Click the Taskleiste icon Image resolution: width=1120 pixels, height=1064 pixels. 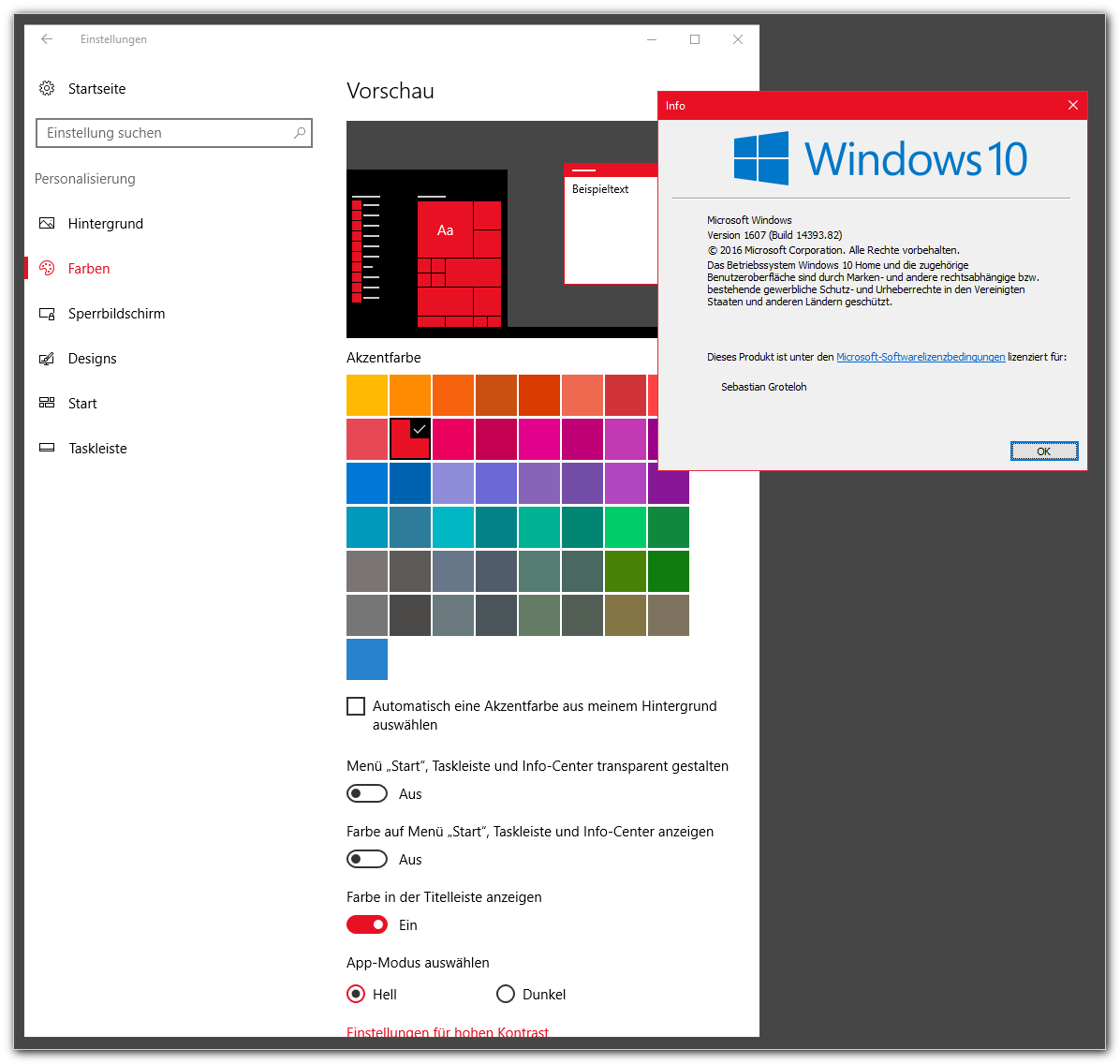click(x=47, y=448)
